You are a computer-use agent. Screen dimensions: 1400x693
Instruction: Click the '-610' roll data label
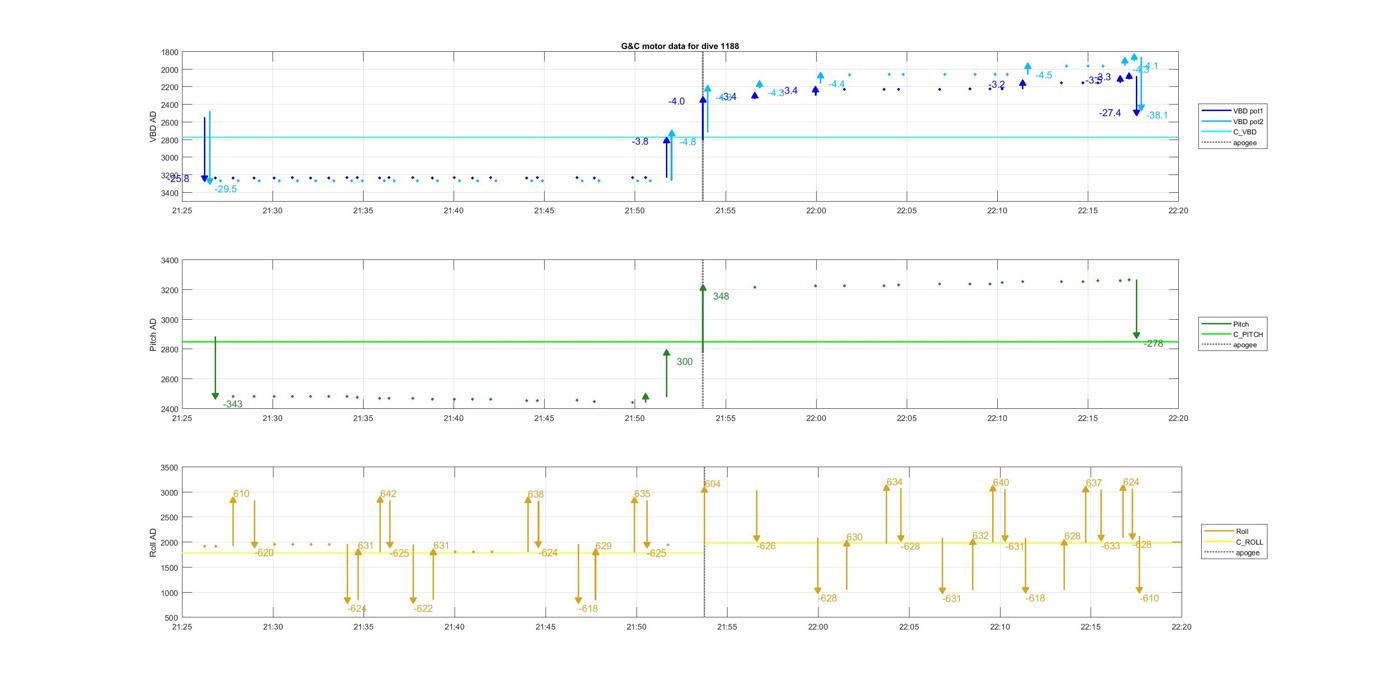point(1149,598)
